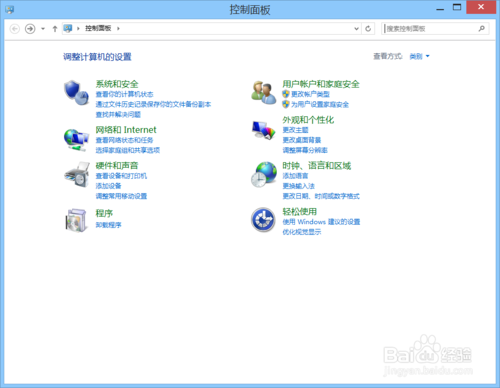This screenshot has width=500, height=388.
Task: Expand the chevron before 控制面板 breadcrumb
Action: [x=78, y=29]
